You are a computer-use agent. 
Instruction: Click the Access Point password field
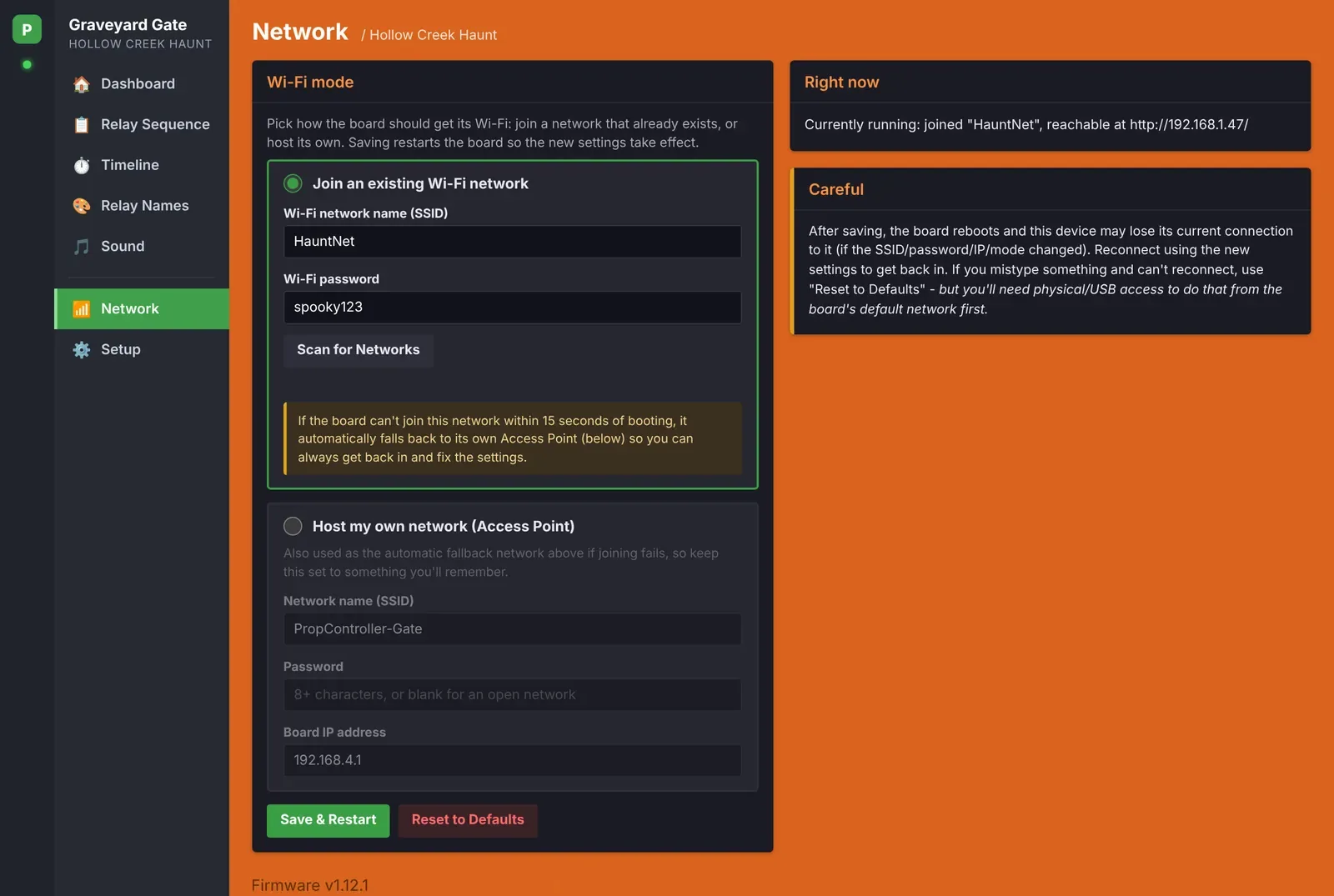click(512, 695)
